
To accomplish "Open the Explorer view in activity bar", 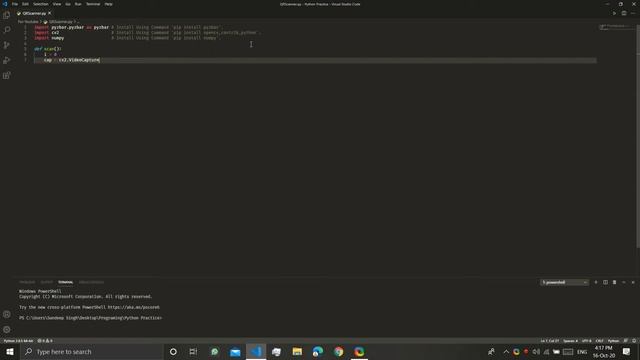I will coord(7,15).
